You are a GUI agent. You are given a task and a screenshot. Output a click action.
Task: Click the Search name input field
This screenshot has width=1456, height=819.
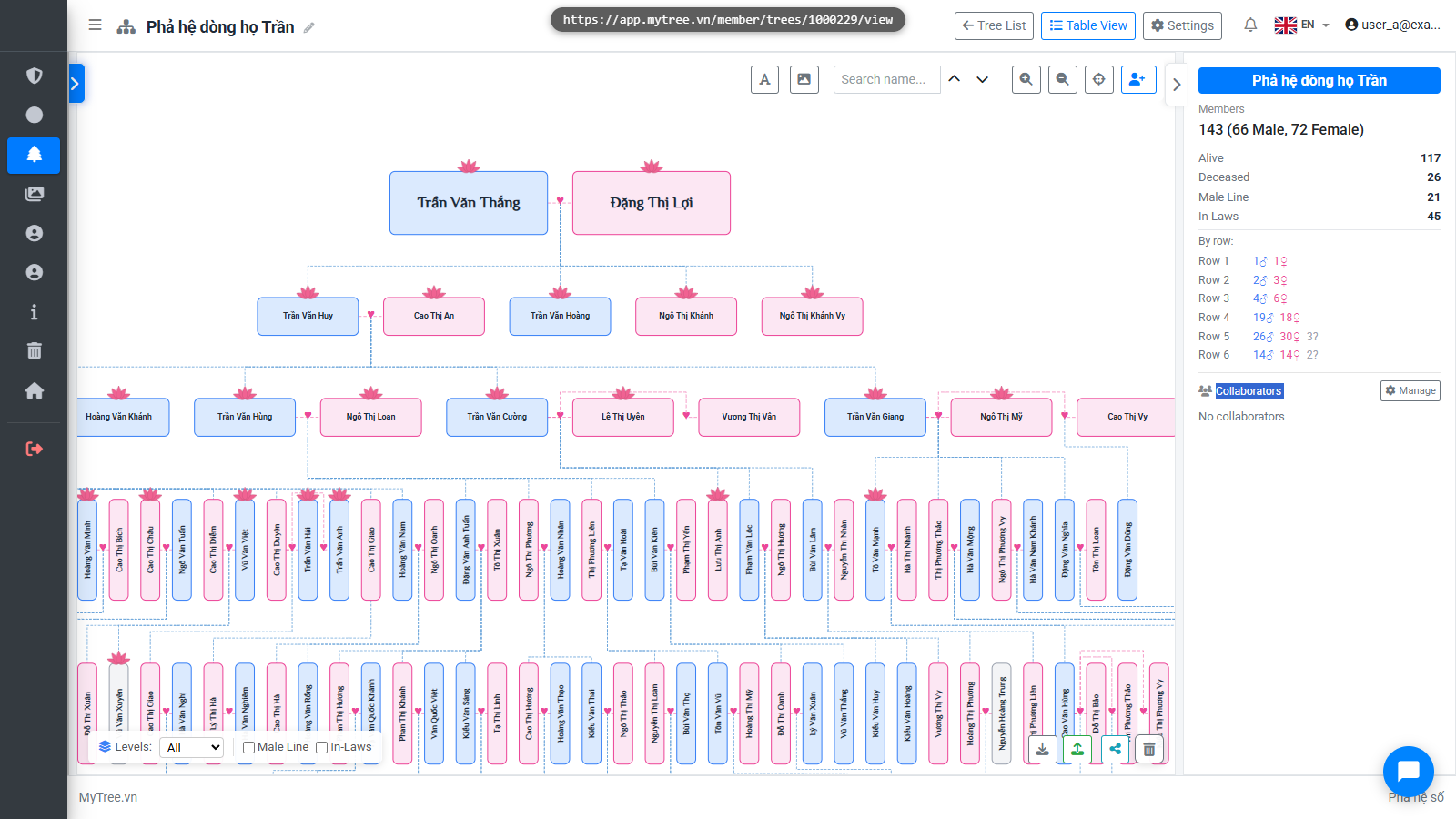886,79
